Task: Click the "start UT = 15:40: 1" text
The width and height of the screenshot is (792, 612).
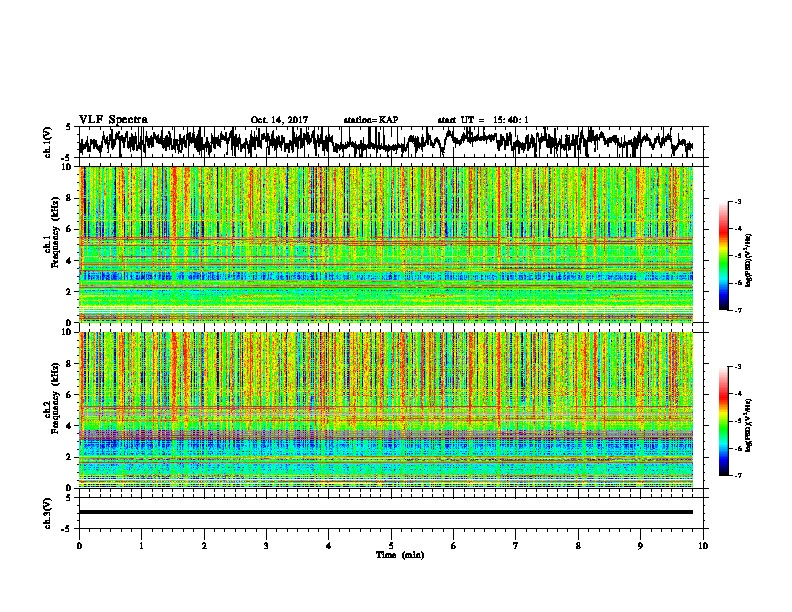Action: coord(483,120)
